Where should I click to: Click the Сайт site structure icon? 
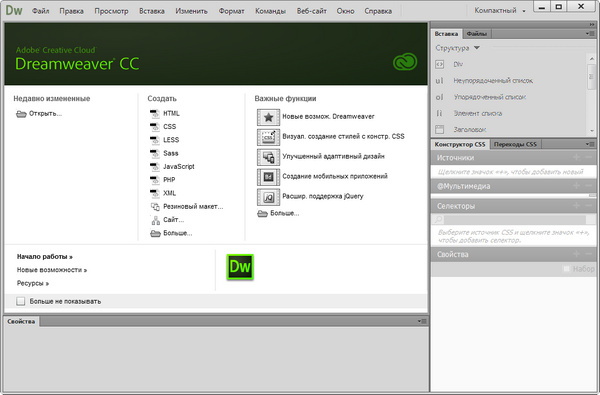click(155, 220)
